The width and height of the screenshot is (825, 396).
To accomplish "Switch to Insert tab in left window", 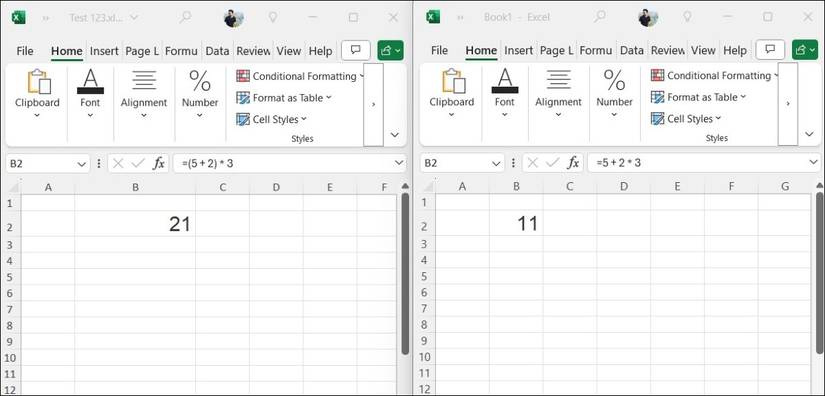I will click(x=104, y=51).
